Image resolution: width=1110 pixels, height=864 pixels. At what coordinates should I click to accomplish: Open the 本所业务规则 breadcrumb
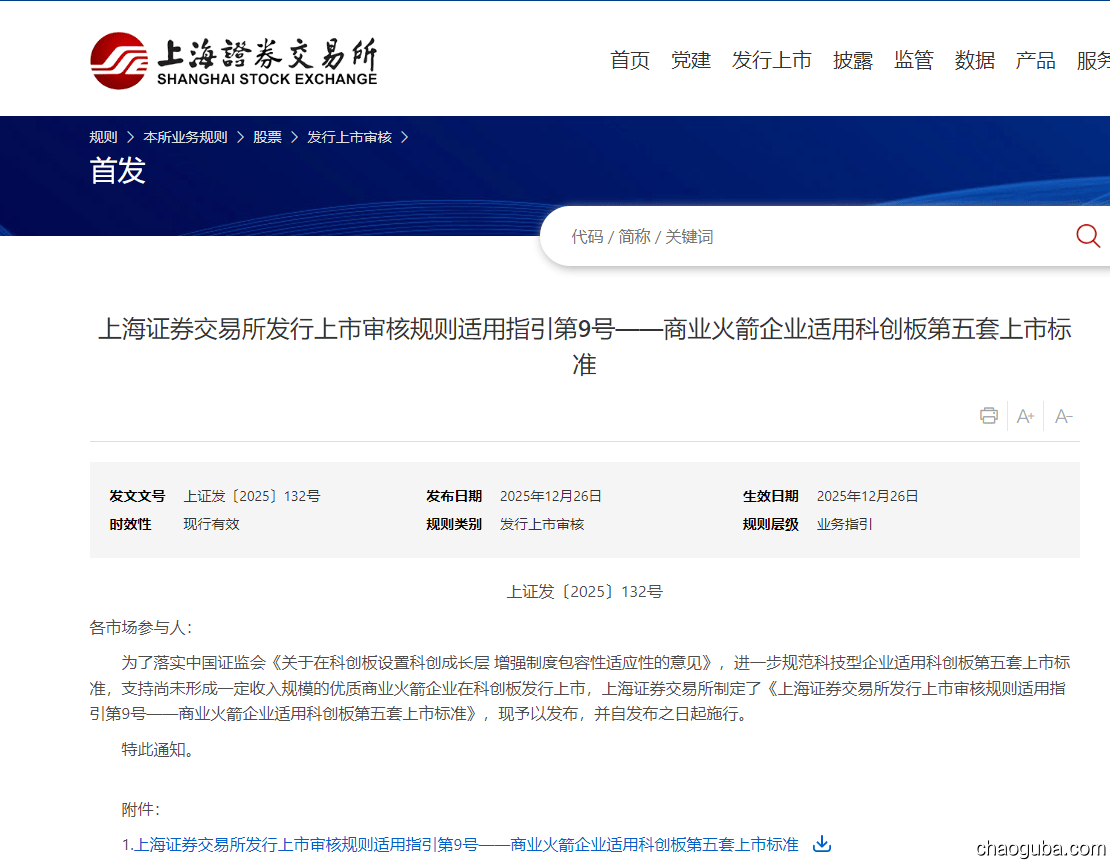click(186, 137)
